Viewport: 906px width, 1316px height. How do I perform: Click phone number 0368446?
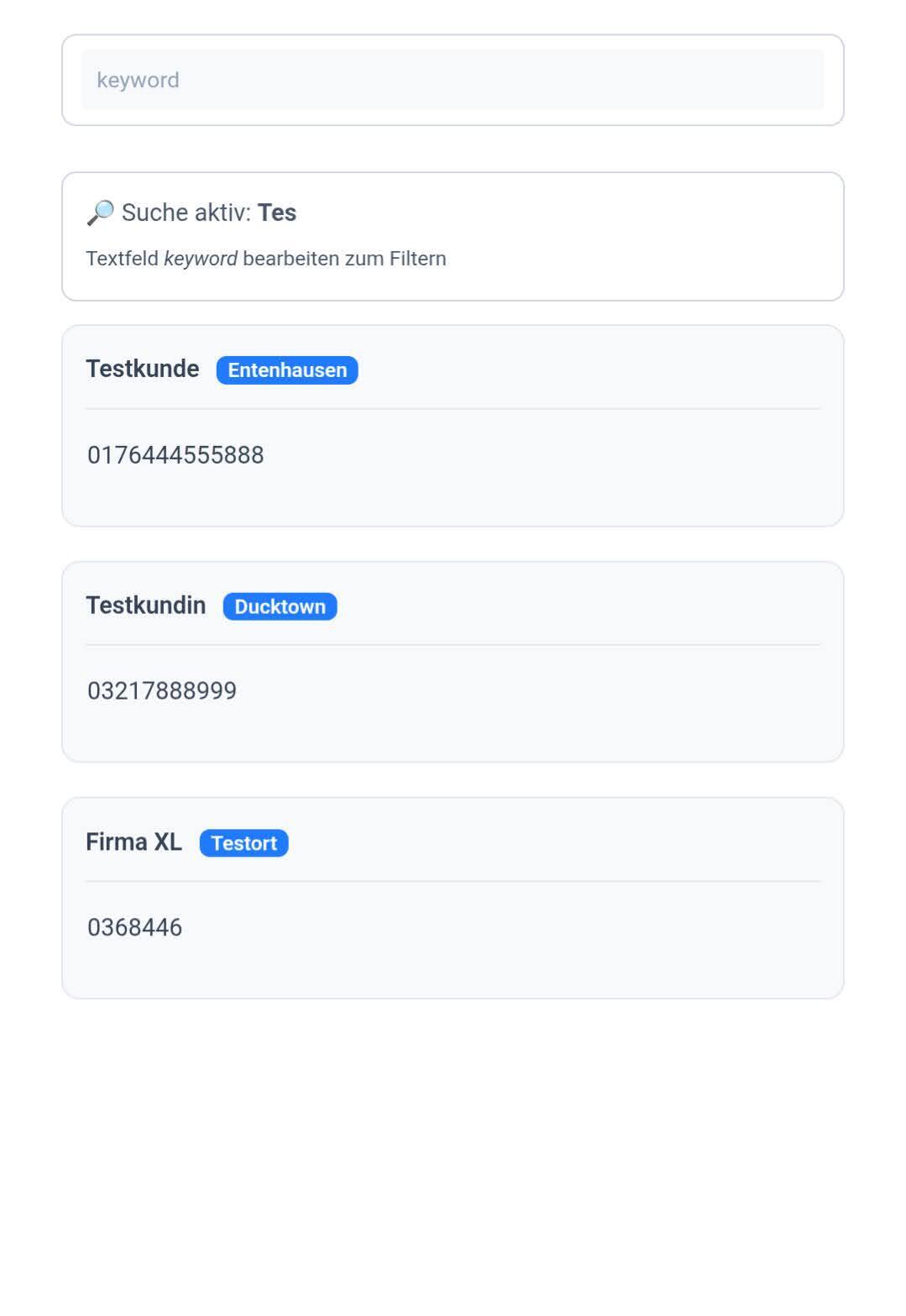[x=134, y=927]
